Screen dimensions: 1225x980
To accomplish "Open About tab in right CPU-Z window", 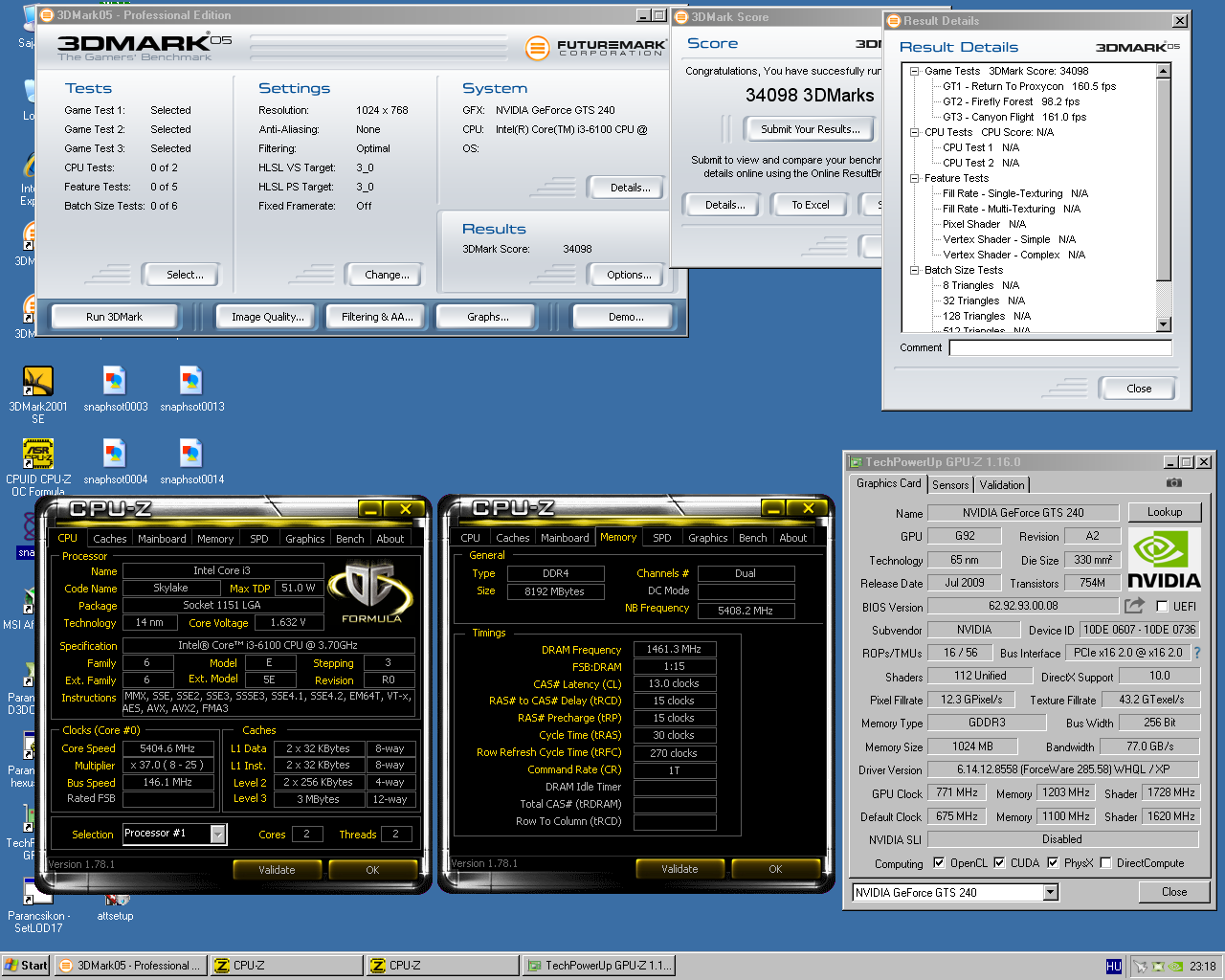I will 793,538.
